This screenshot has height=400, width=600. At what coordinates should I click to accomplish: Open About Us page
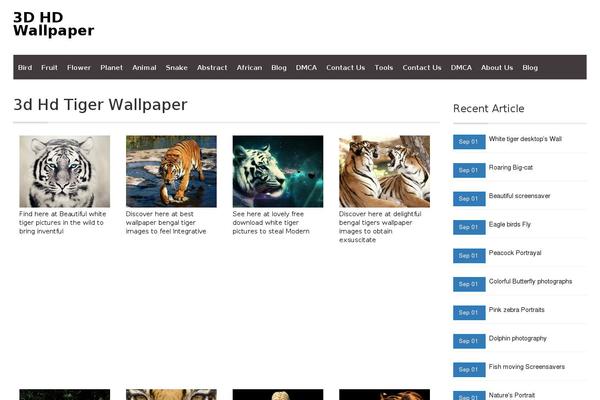pos(497,68)
